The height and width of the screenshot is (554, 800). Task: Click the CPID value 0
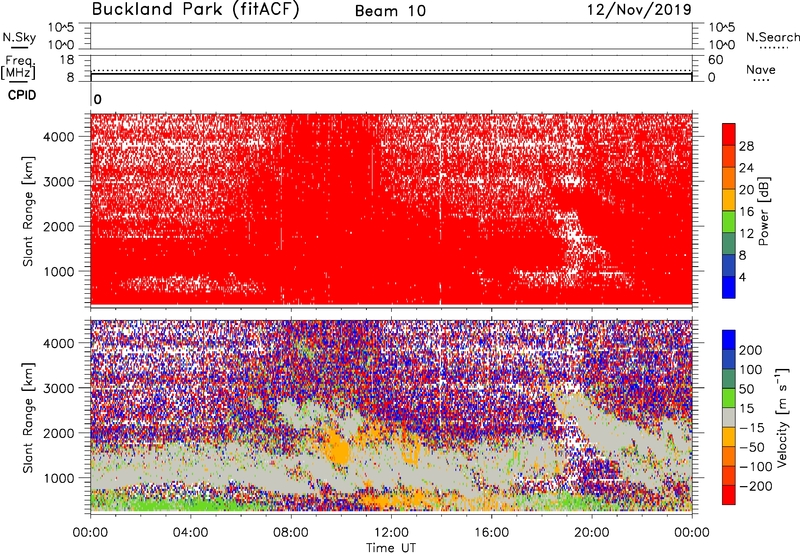pyautogui.click(x=97, y=100)
